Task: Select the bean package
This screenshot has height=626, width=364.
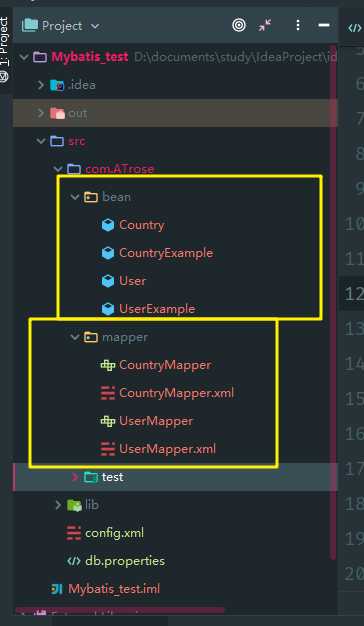Action: (x=116, y=197)
